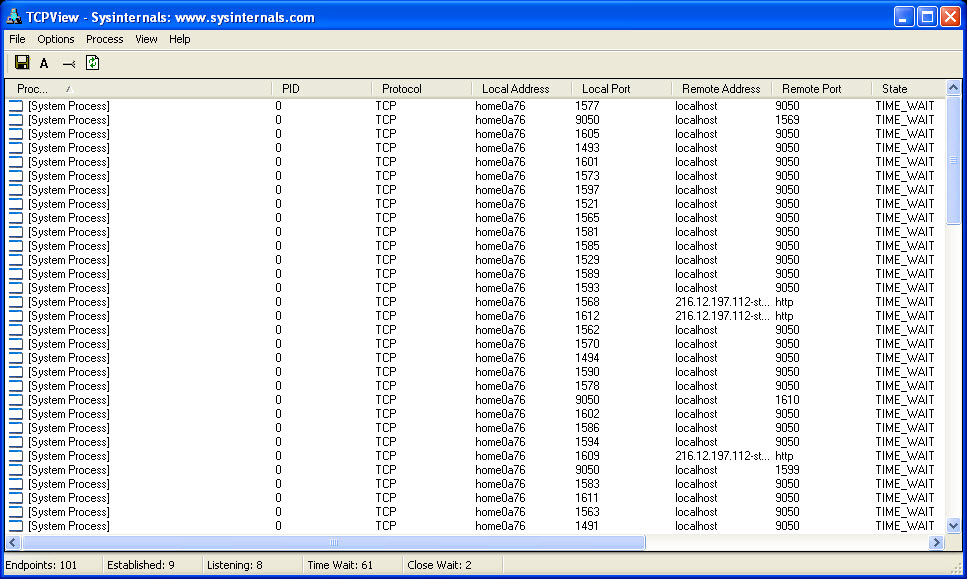Click the horizontal scrollbar right arrow
Screen dimensions: 967x579
(x=937, y=543)
